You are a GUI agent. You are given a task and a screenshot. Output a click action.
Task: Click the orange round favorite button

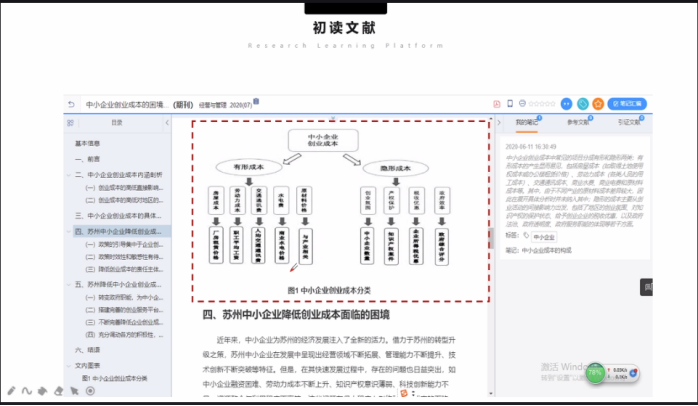tap(597, 103)
